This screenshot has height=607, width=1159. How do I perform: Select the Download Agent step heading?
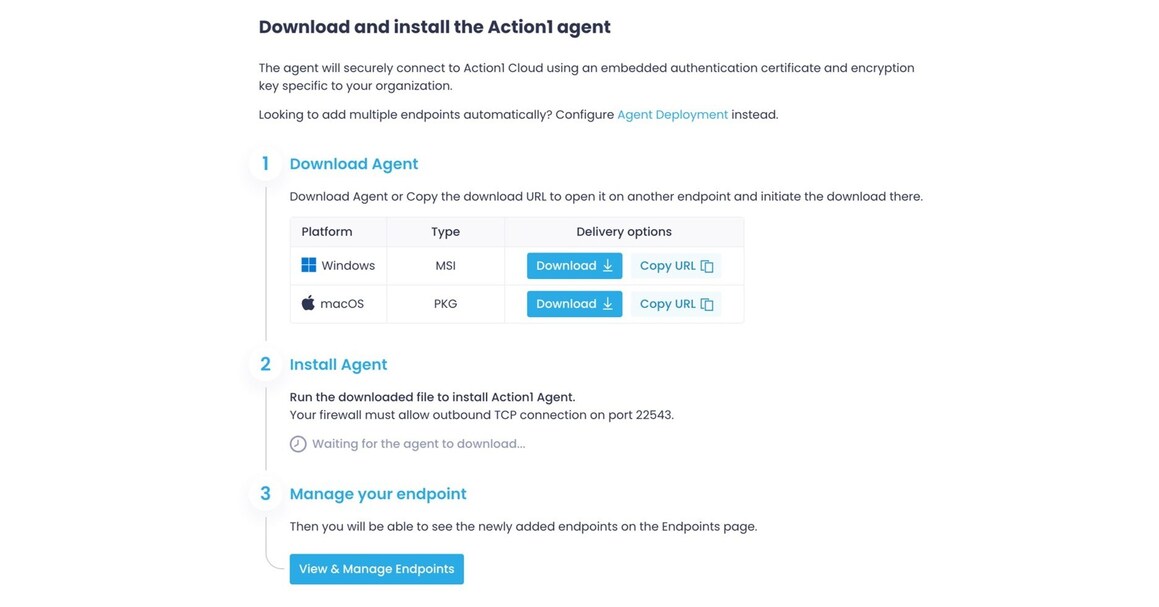coord(354,163)
